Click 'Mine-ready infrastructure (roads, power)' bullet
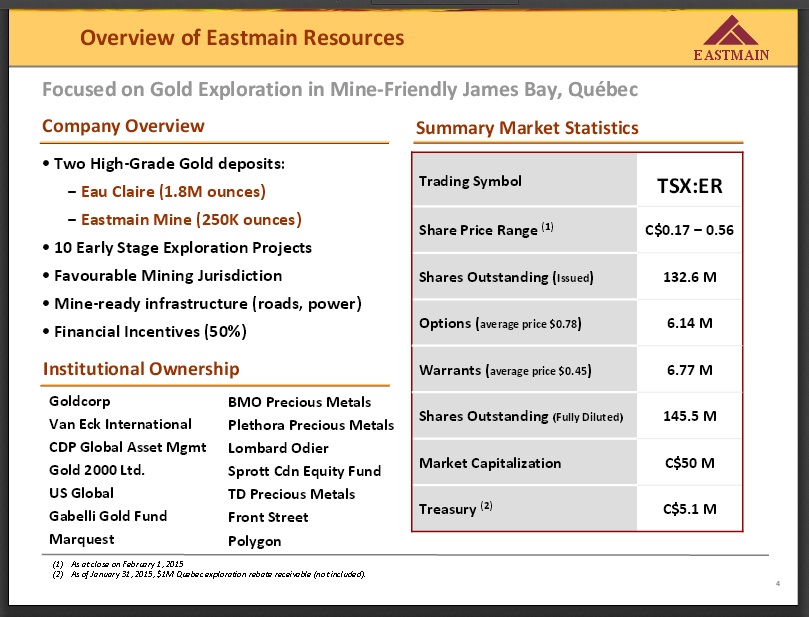The width and height of the screenshot is (809, 617). tap(202, 303)
